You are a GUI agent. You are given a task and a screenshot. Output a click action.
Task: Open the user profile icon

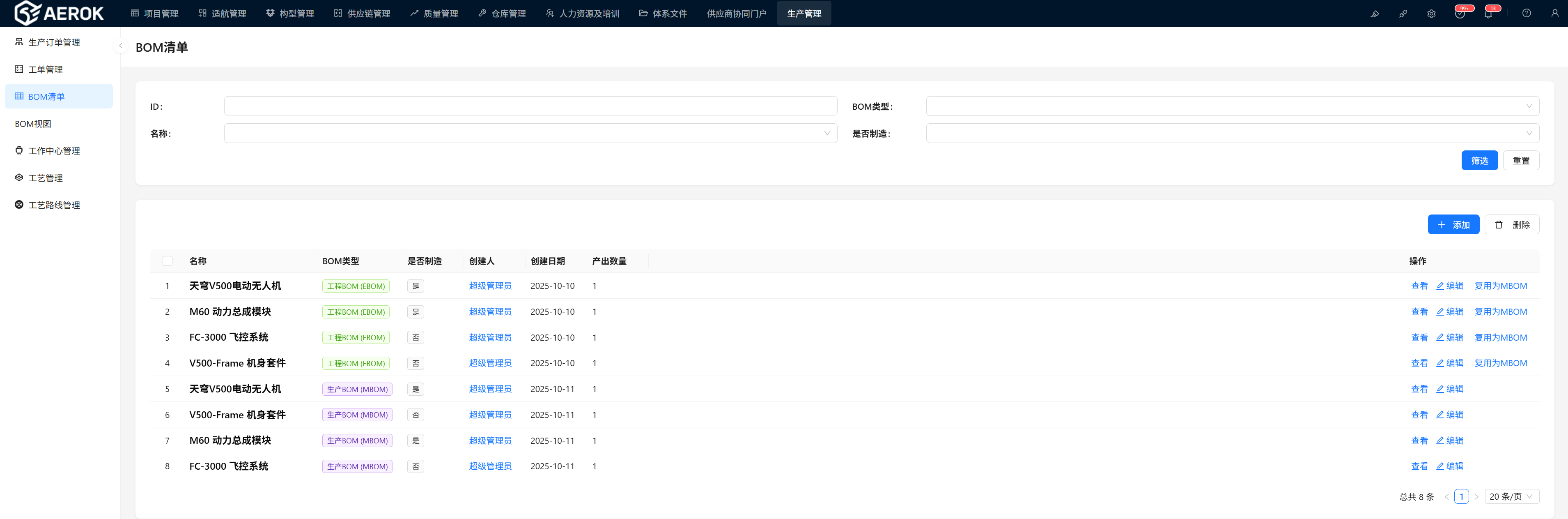1554,14
